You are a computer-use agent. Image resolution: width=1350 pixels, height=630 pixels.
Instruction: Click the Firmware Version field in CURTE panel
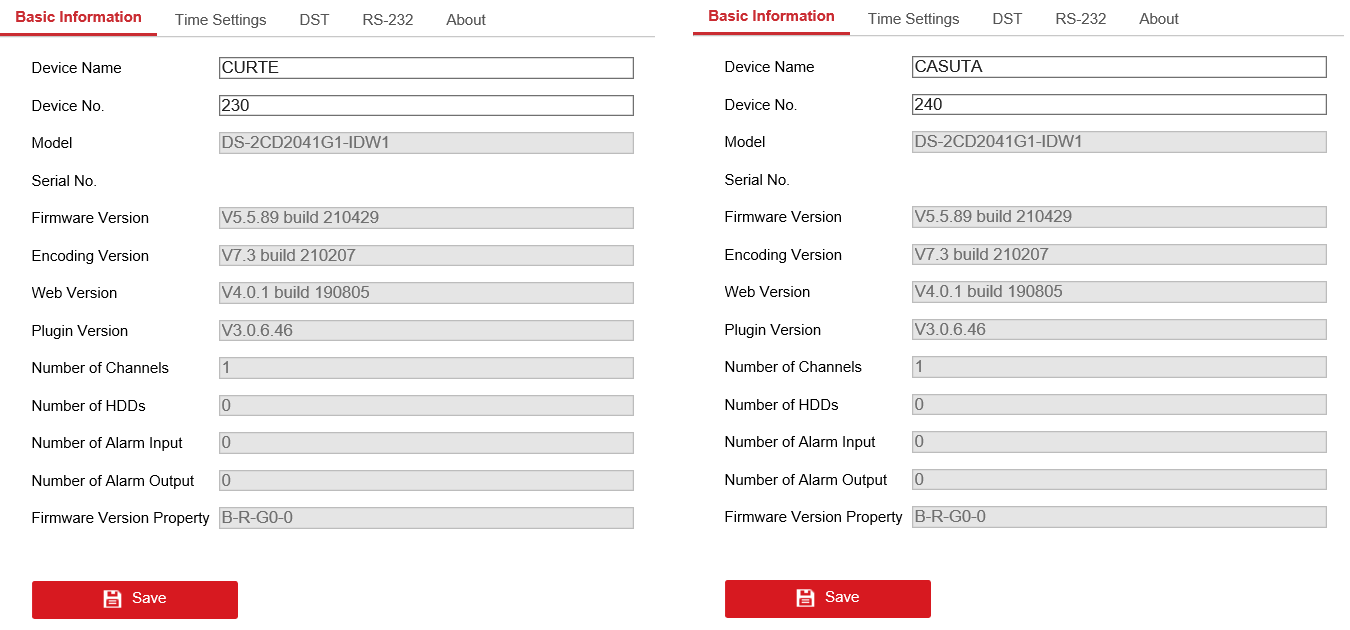tap(426, 218)
